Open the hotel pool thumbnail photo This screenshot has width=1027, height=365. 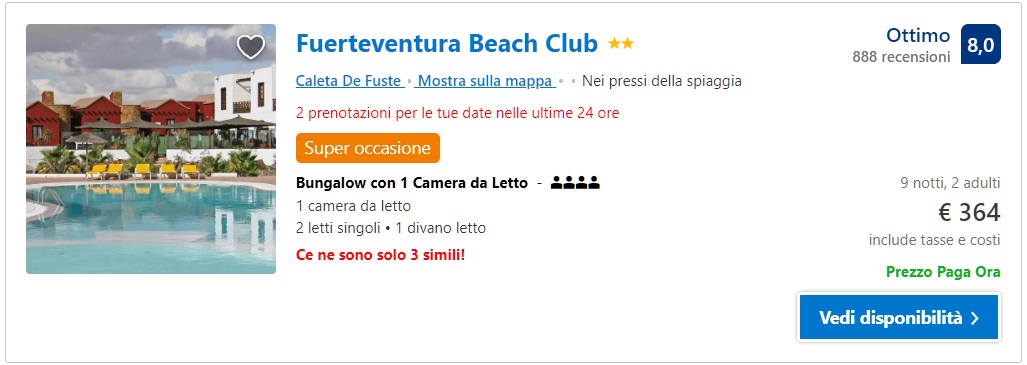[x=151, y=149]
